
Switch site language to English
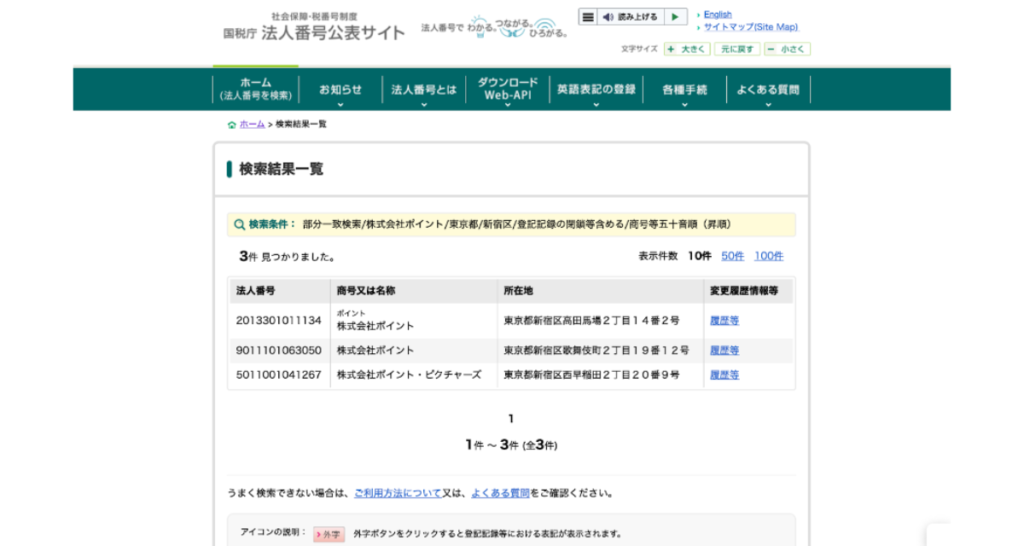[717, 15]
